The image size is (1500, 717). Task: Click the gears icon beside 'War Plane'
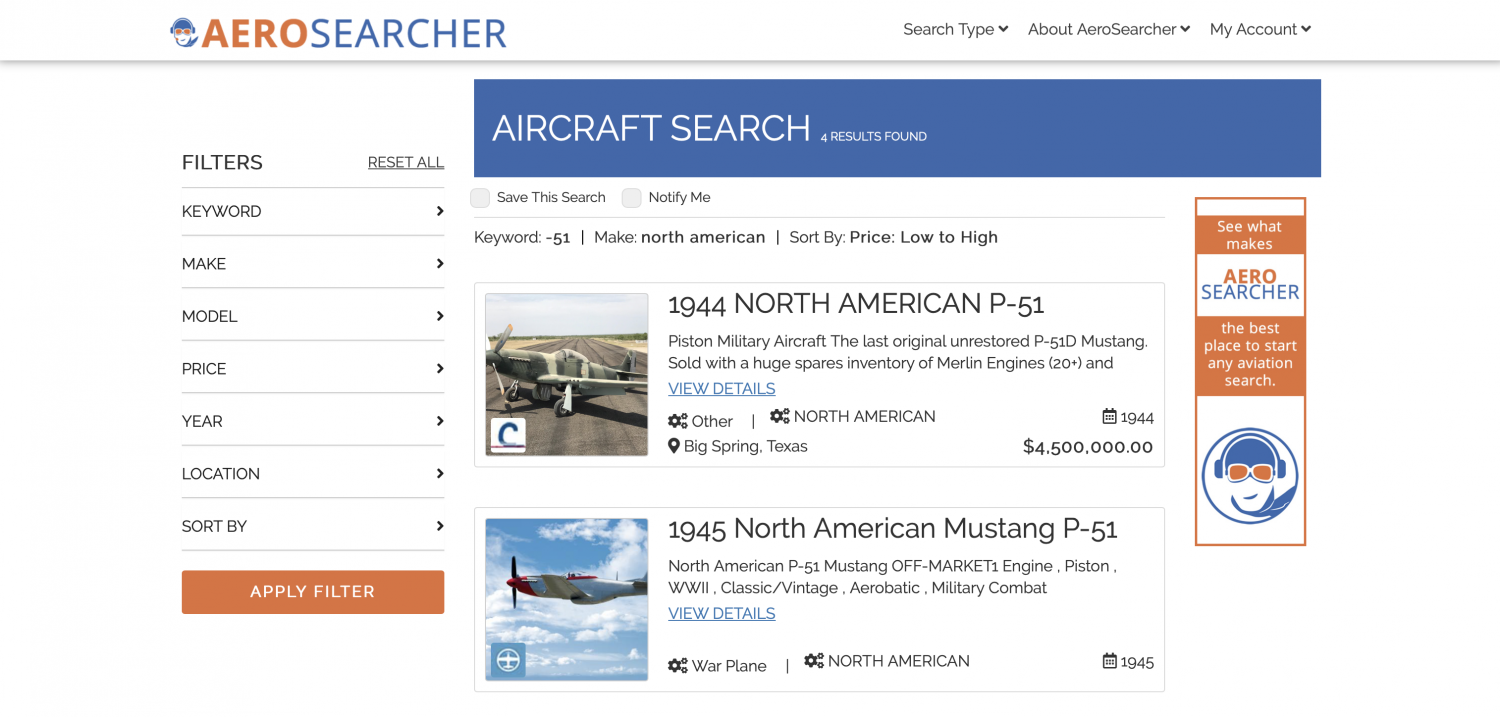tap(678, 666)
